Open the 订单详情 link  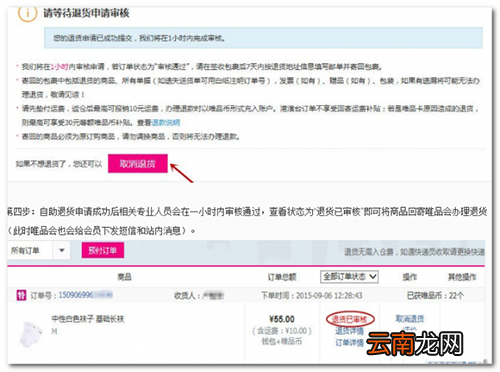pyautogui.click(x=349, y=342)
